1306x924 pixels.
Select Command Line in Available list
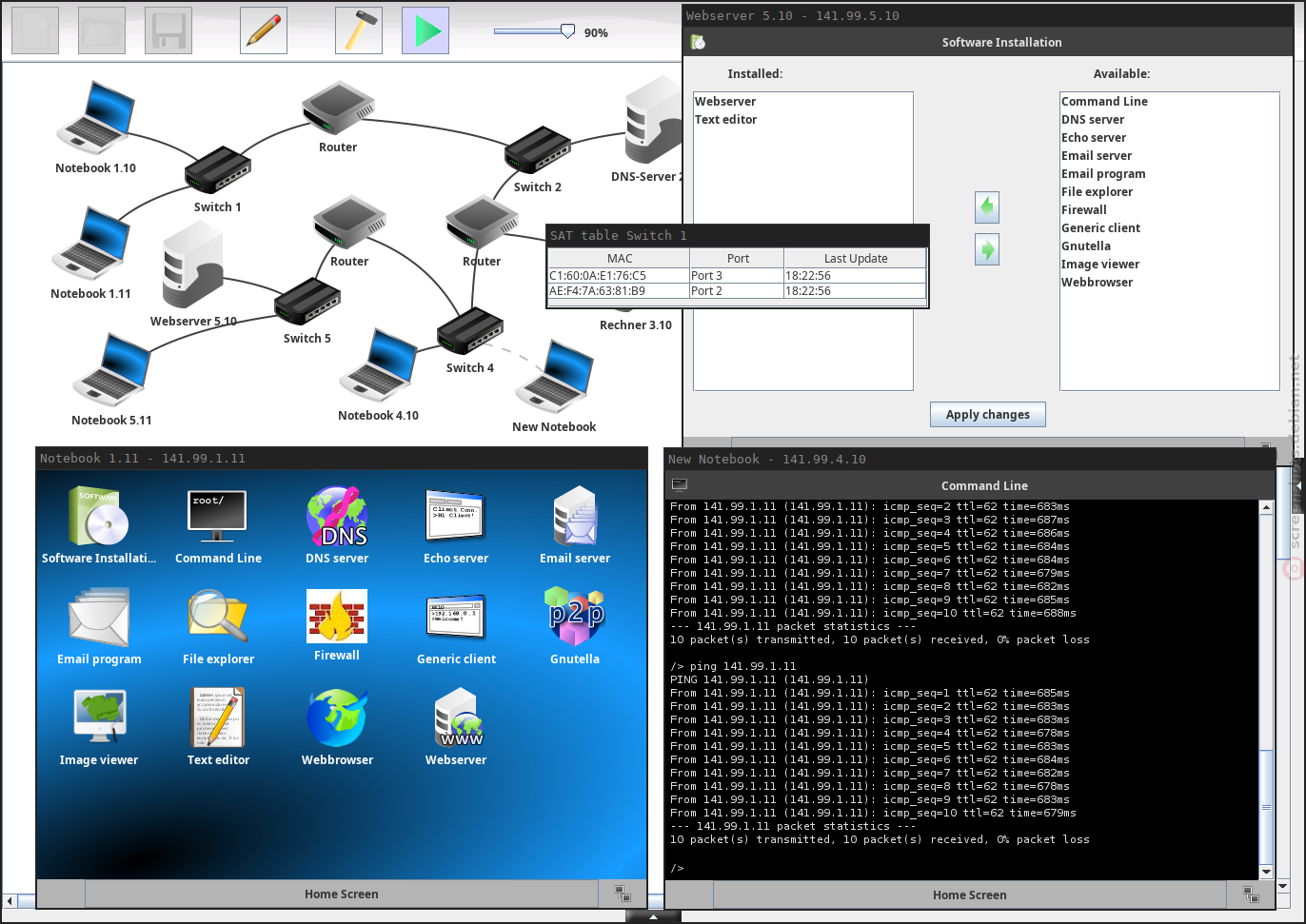(1104, 101)
